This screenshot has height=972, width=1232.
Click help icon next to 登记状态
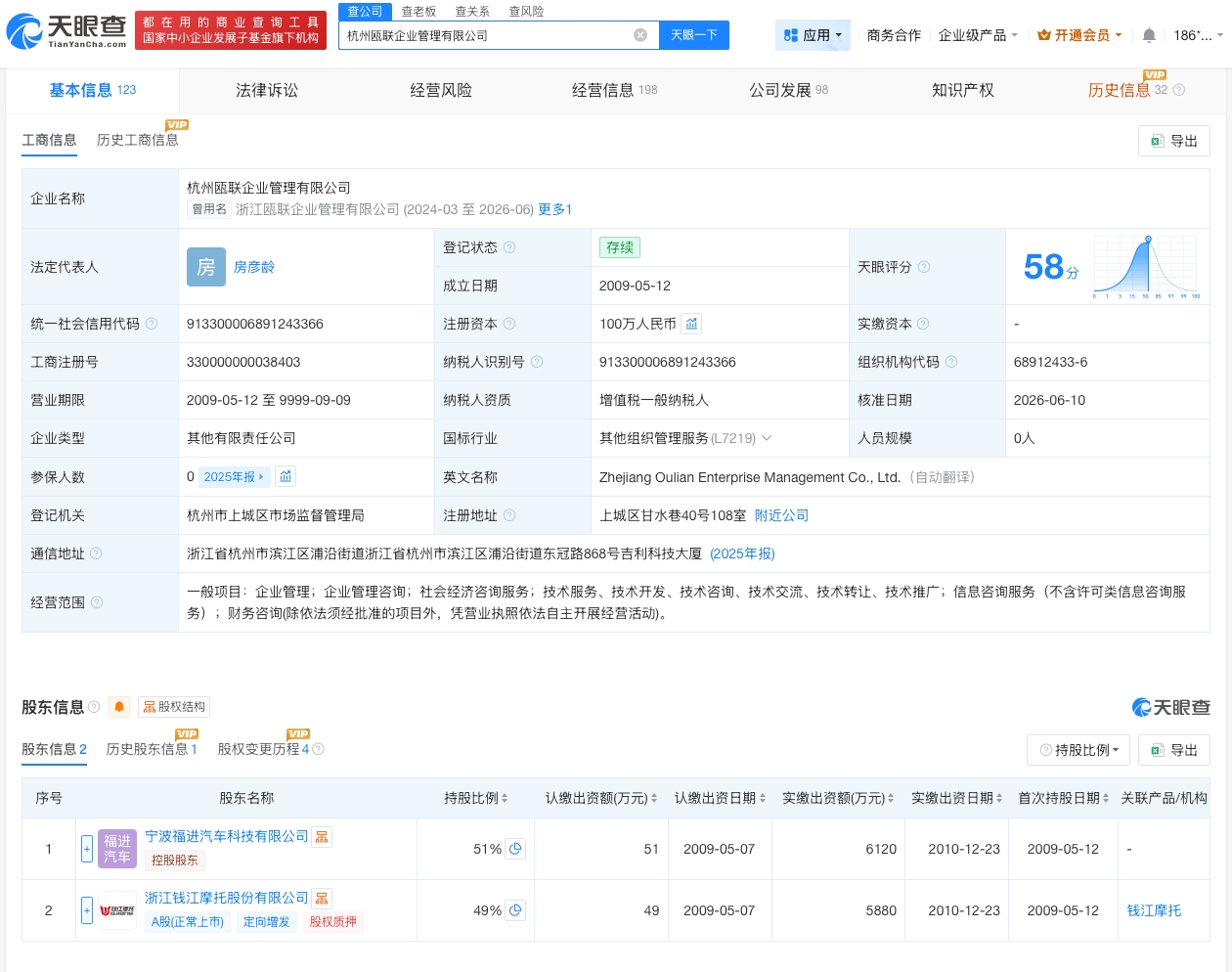pyautogui.click(x=509, y=247)
